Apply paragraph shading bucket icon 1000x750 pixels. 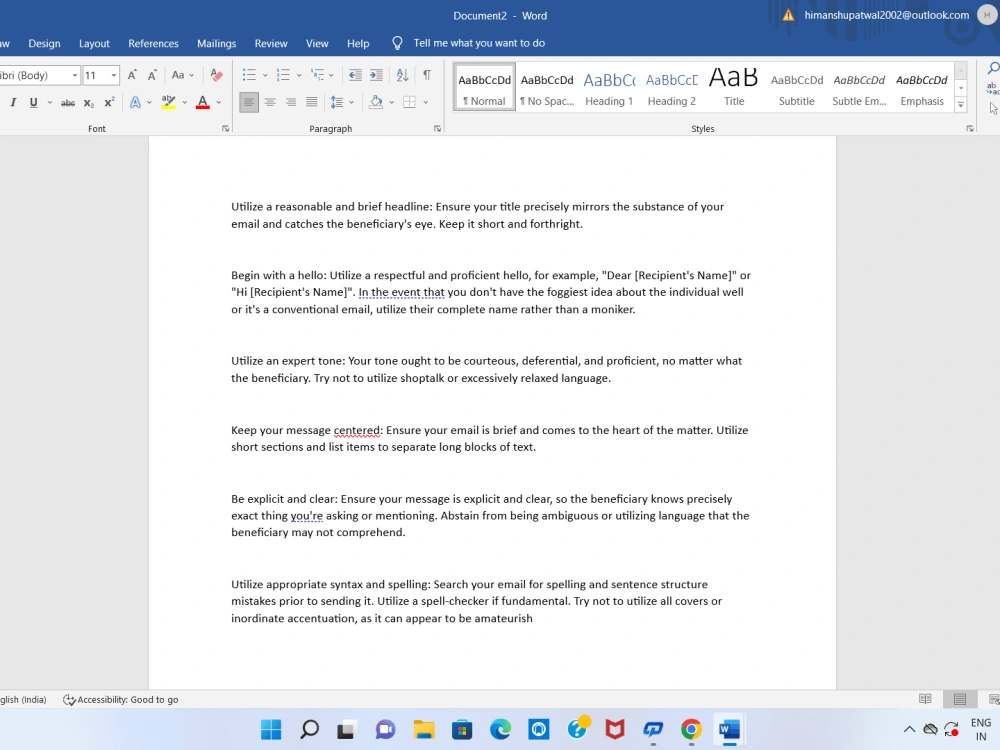point(376,102)
